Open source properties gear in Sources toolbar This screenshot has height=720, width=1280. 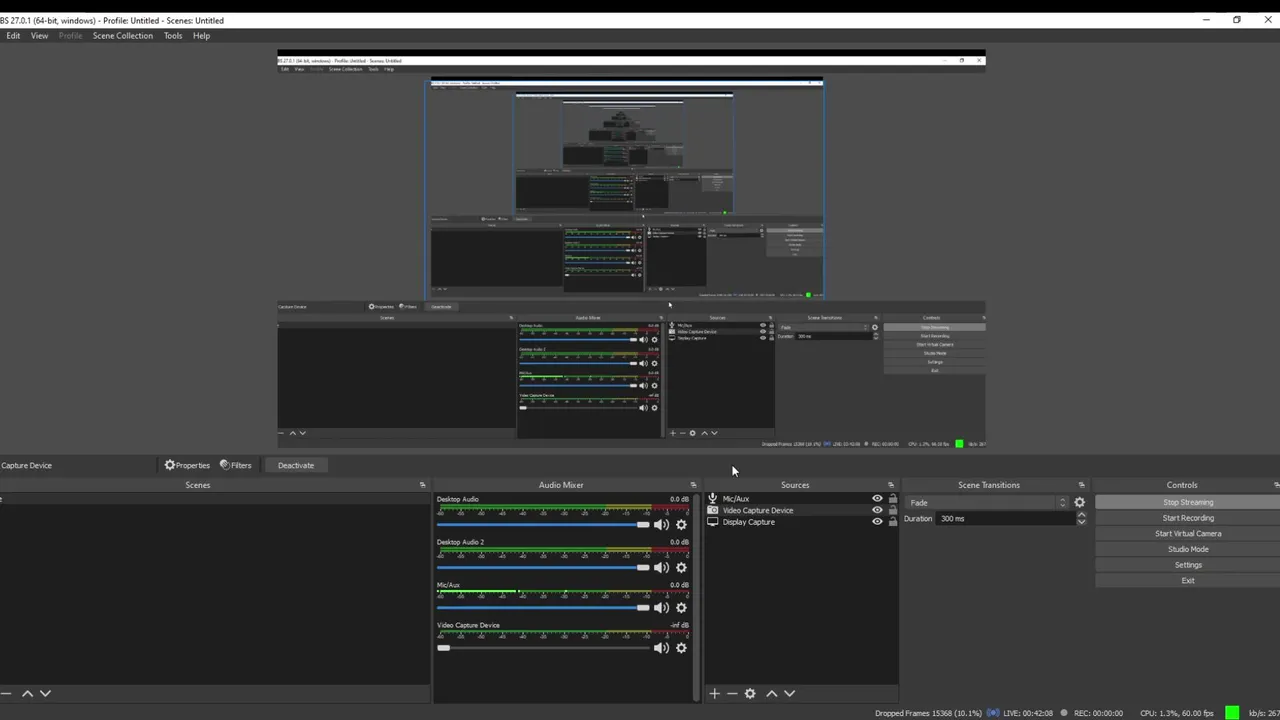click(x=750, y=693)
